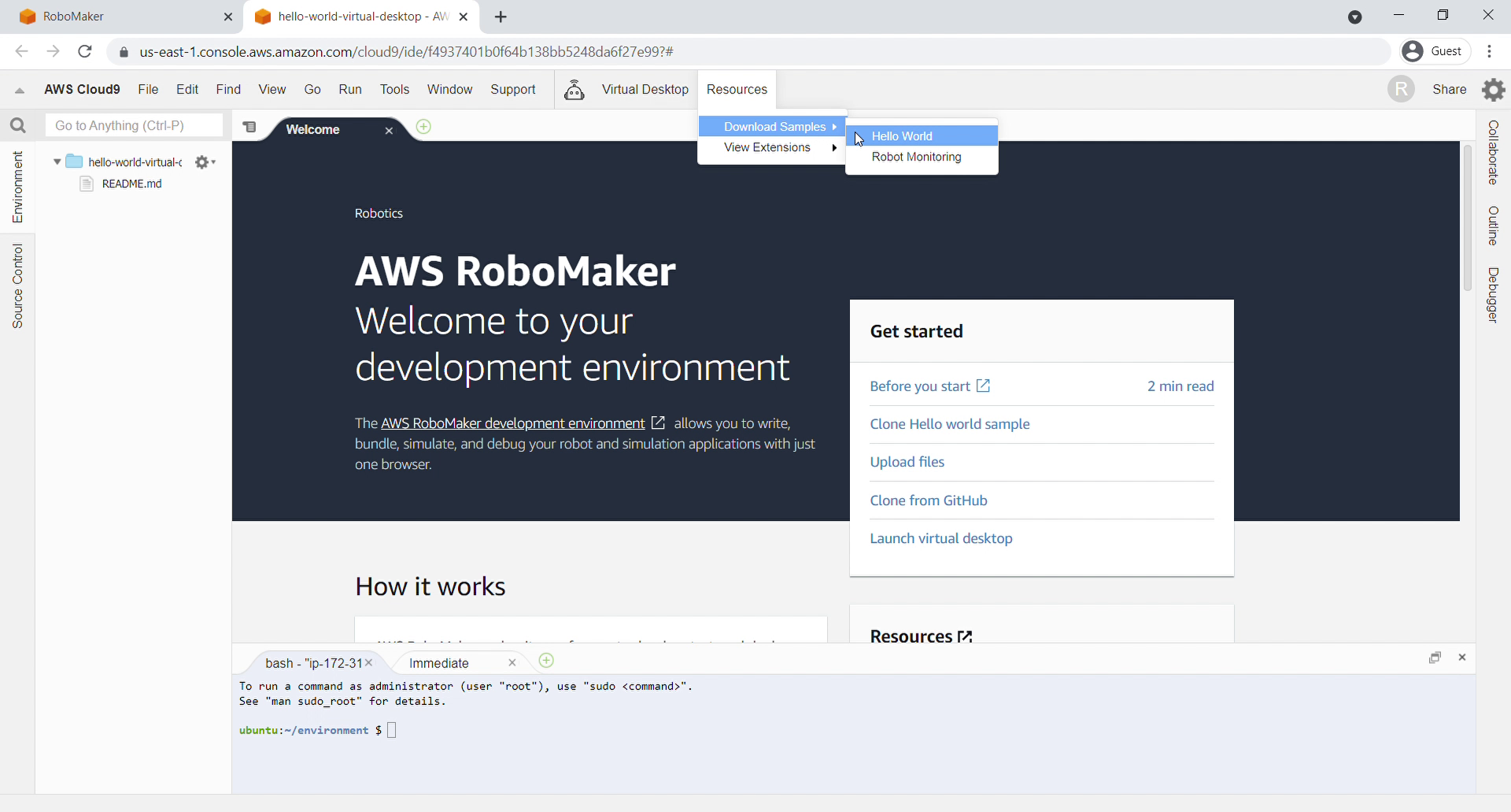The image size is (1511, 812).
Task: Click the hello-world-virtual folder icon
Action: pyautogui.click(x=75, y=161)
